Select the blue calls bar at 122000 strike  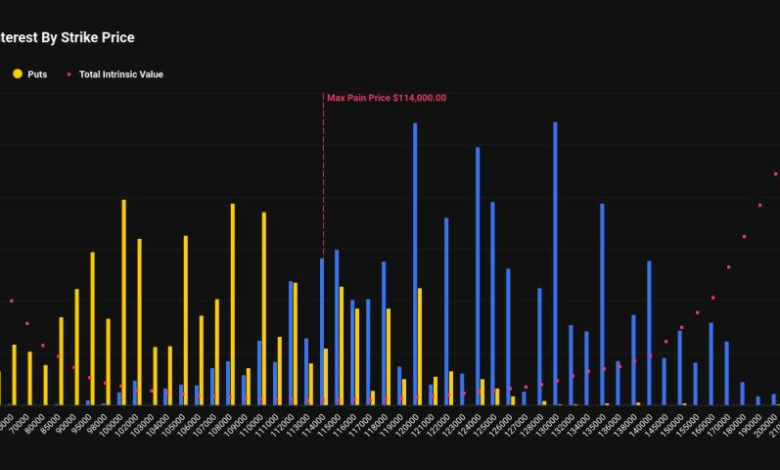point(446,310)
